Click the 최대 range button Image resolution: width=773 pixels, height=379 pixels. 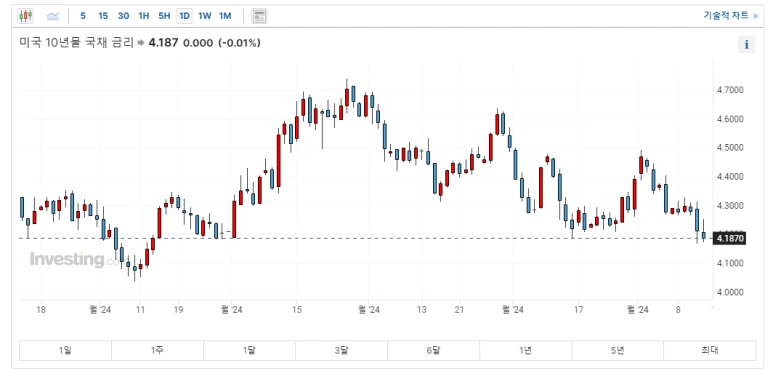(x=709, y=350)
